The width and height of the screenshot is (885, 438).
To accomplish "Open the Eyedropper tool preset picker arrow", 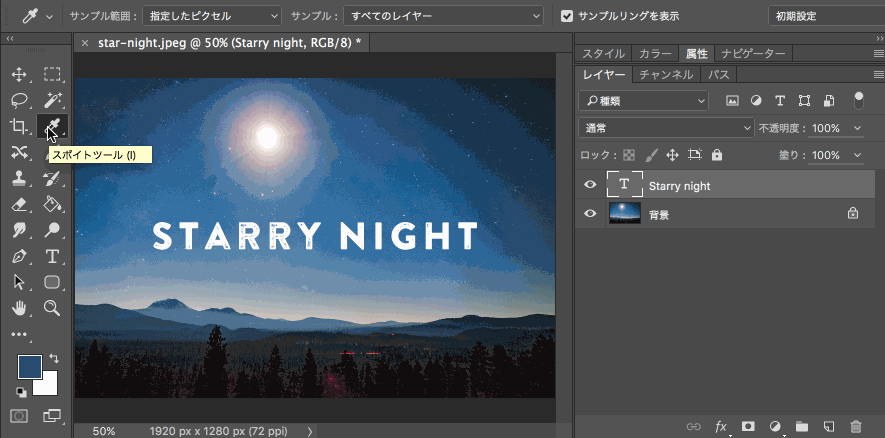I will 49,17.
